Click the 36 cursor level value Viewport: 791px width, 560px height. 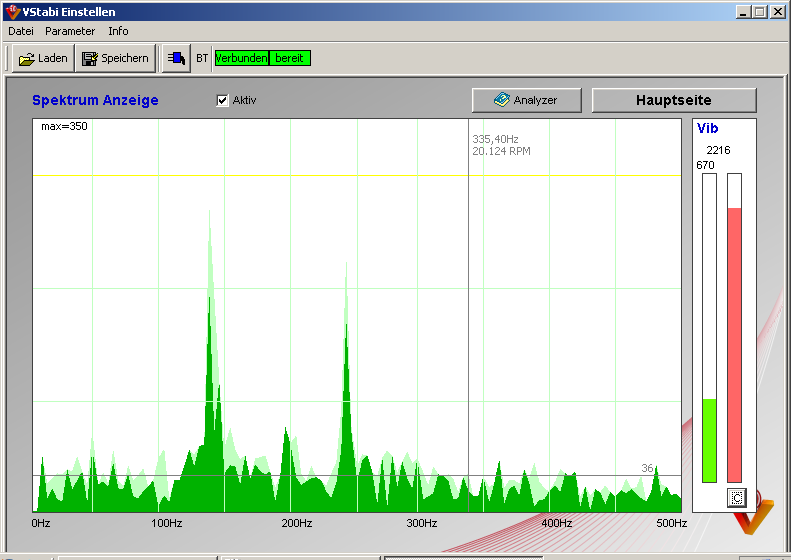[x=647, y=468]
